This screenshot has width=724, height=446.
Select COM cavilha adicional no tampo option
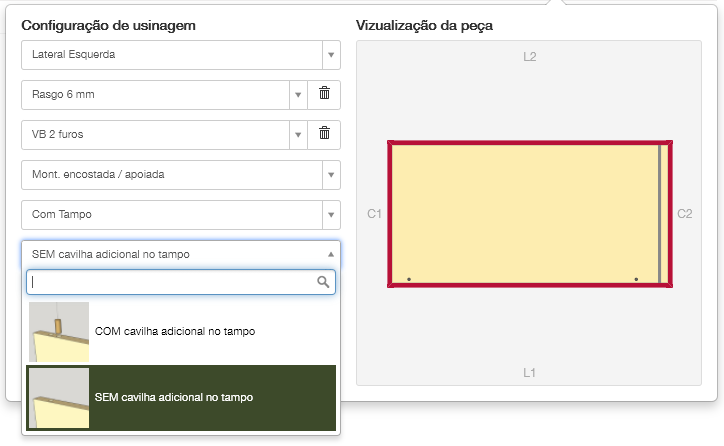(181, 331)
